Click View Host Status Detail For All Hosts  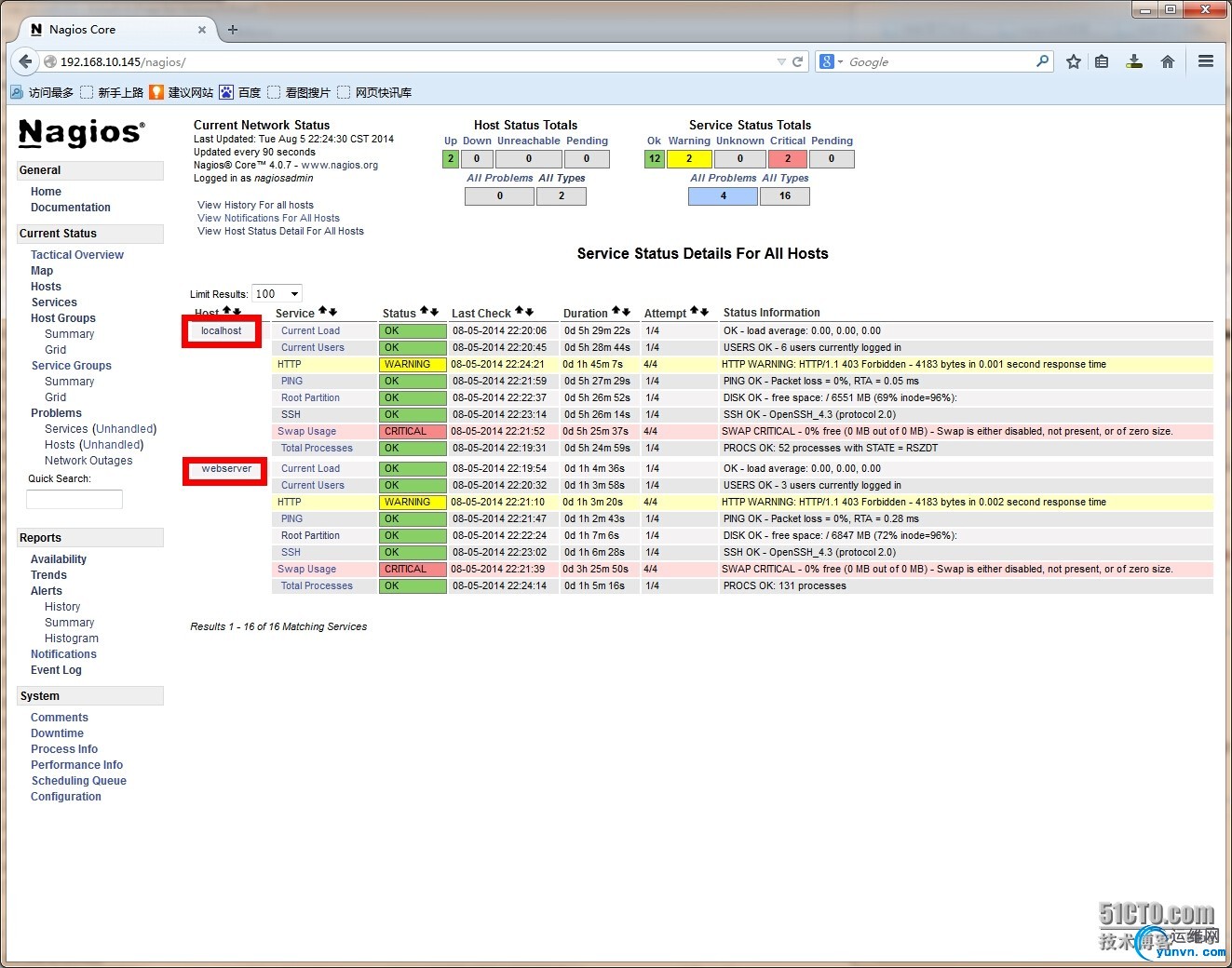coord(280,231)
